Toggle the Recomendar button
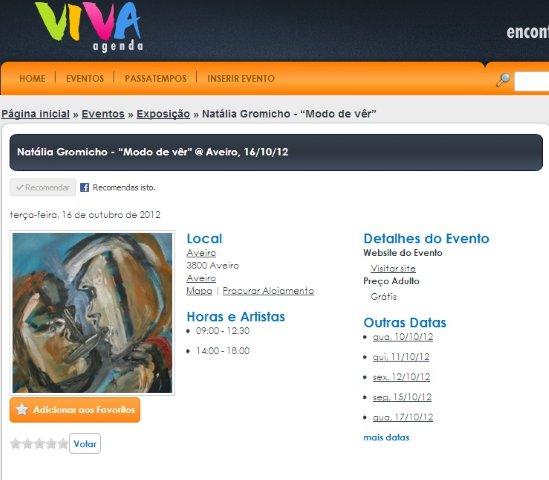 tap(43, 188)
